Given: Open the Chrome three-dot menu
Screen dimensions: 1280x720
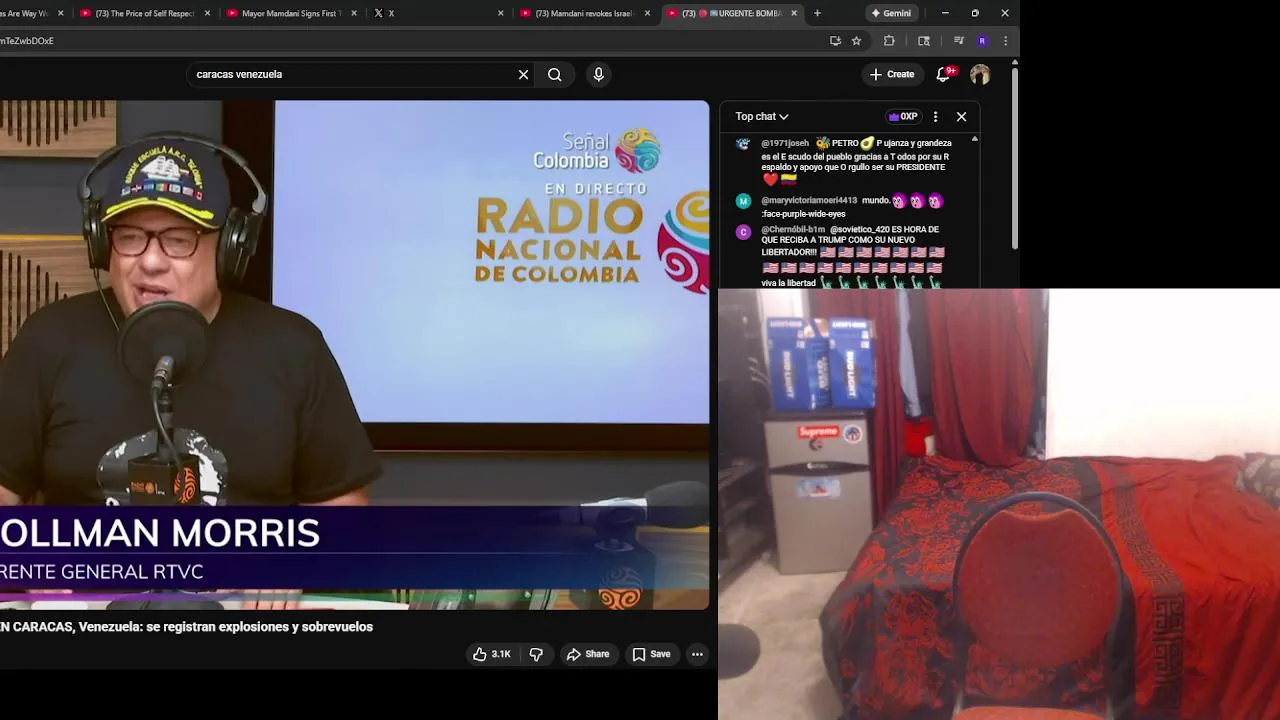Looking at the screenshot, I should (1005, 41).
